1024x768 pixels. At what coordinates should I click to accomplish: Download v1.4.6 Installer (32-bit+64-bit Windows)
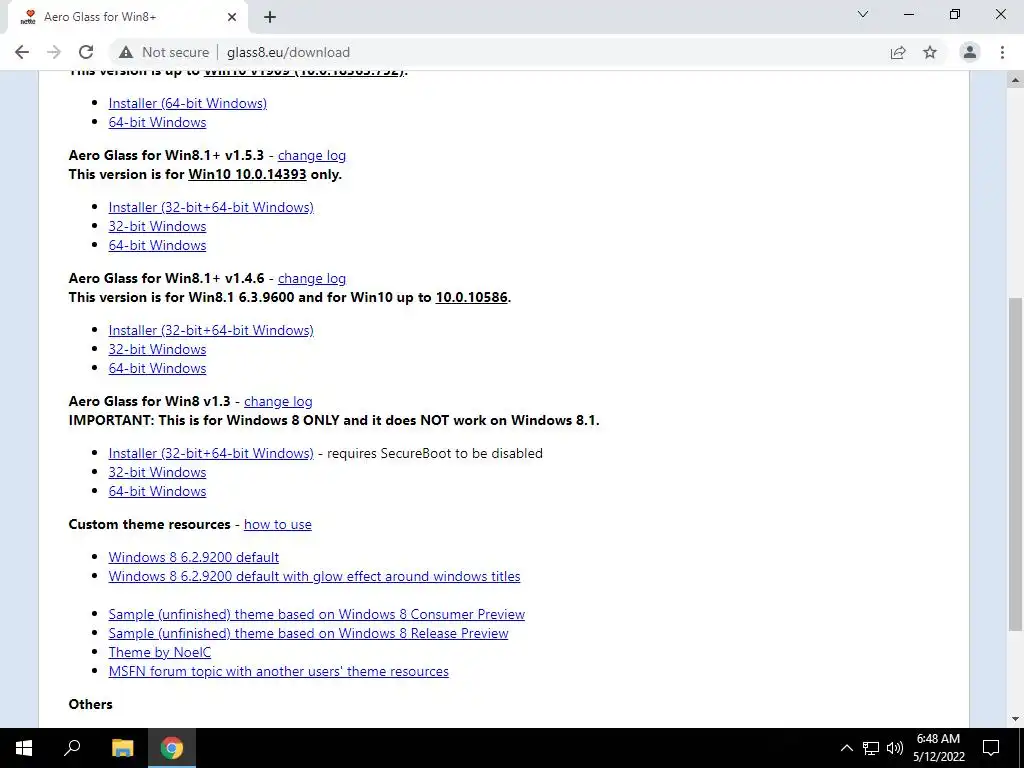(211, 330)
